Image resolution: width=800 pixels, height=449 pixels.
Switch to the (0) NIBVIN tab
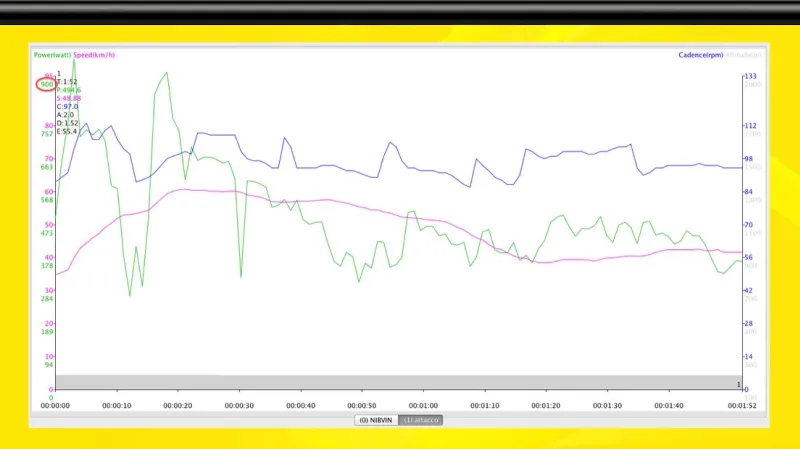376,420
